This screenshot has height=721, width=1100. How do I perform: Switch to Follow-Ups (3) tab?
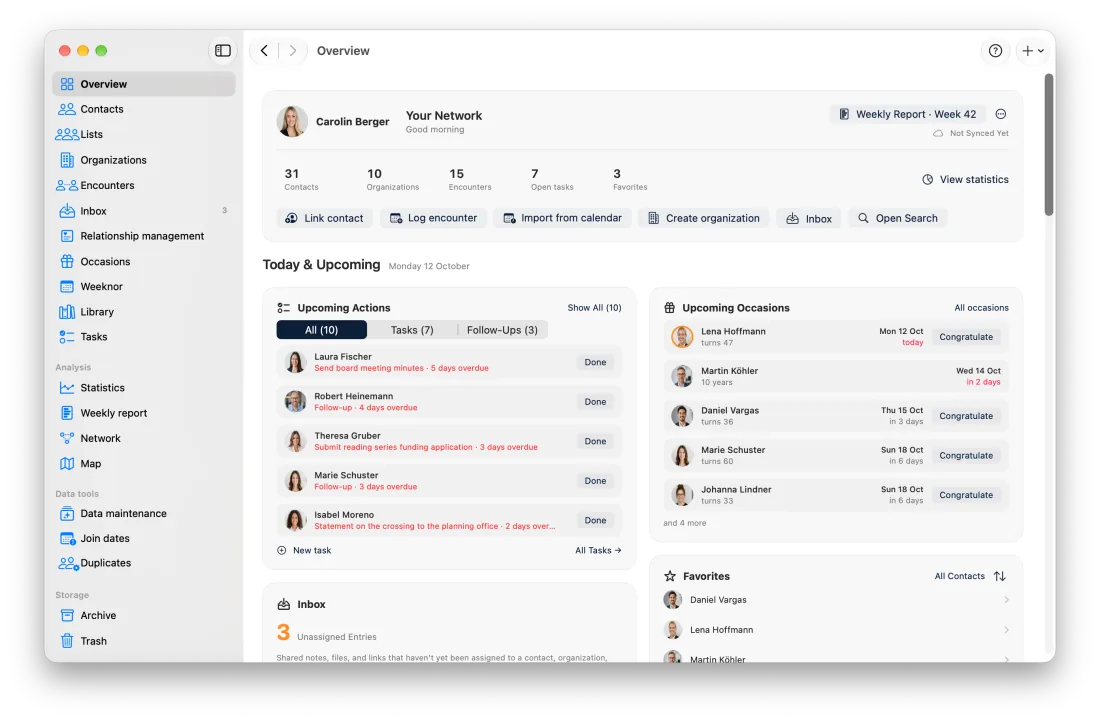502,330
